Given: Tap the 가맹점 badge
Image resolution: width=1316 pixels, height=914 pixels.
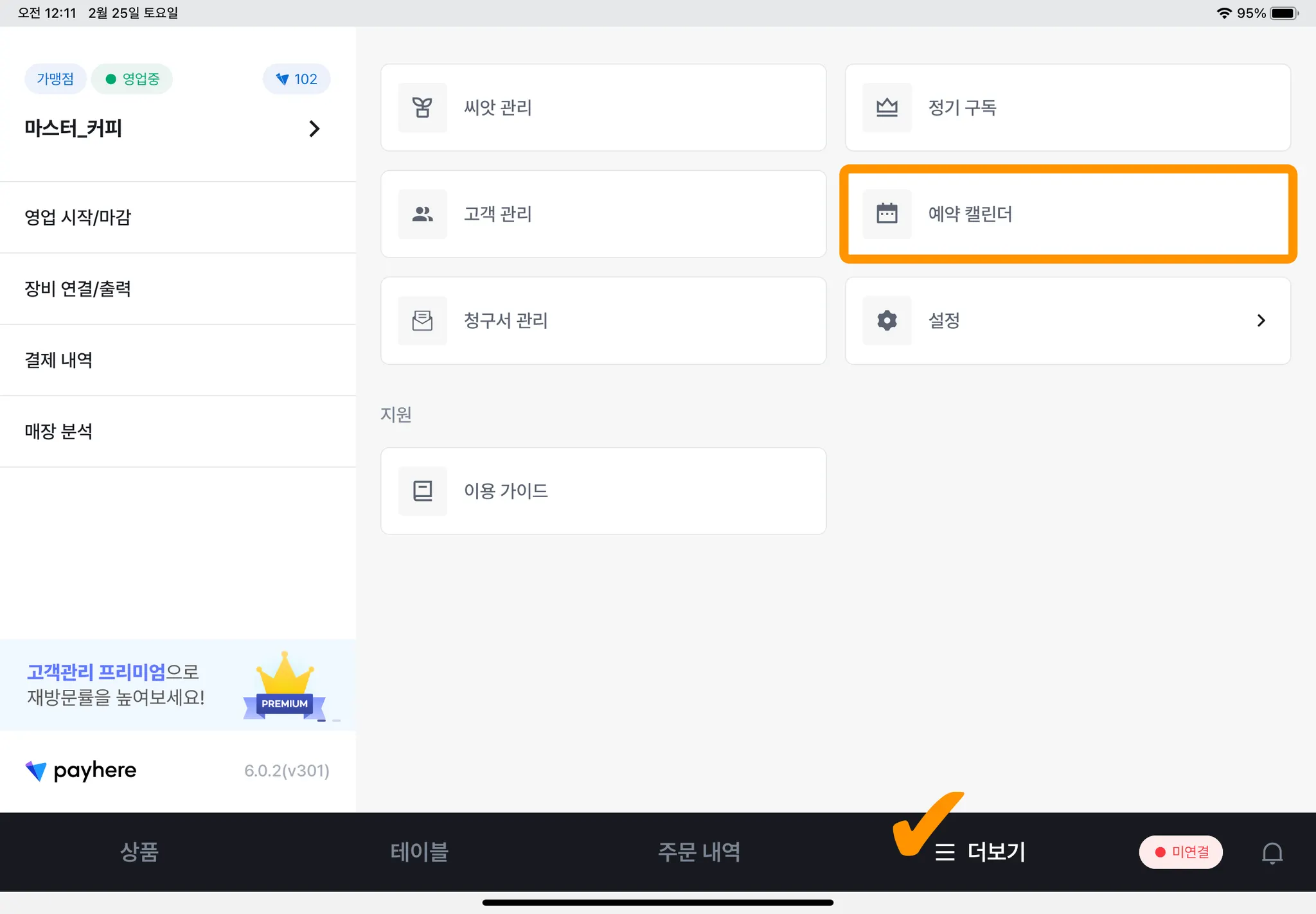Looking at the screenshot, I should tap(55, 79).
